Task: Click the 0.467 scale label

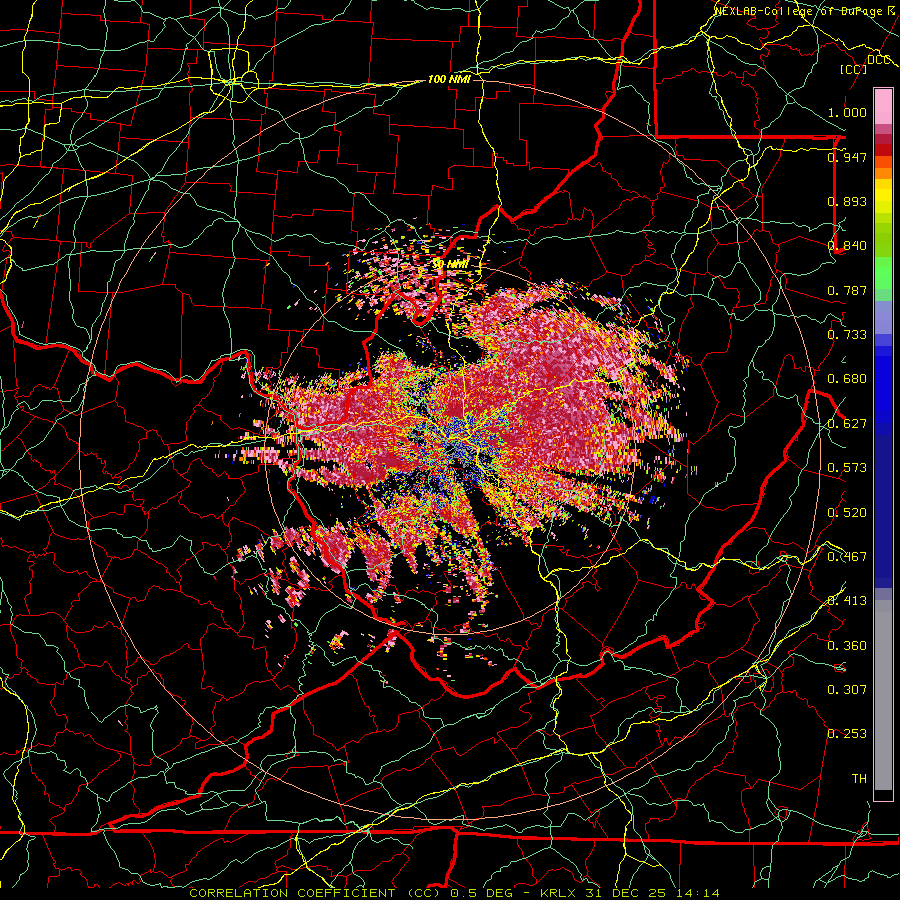Action: tap(847, 557)
